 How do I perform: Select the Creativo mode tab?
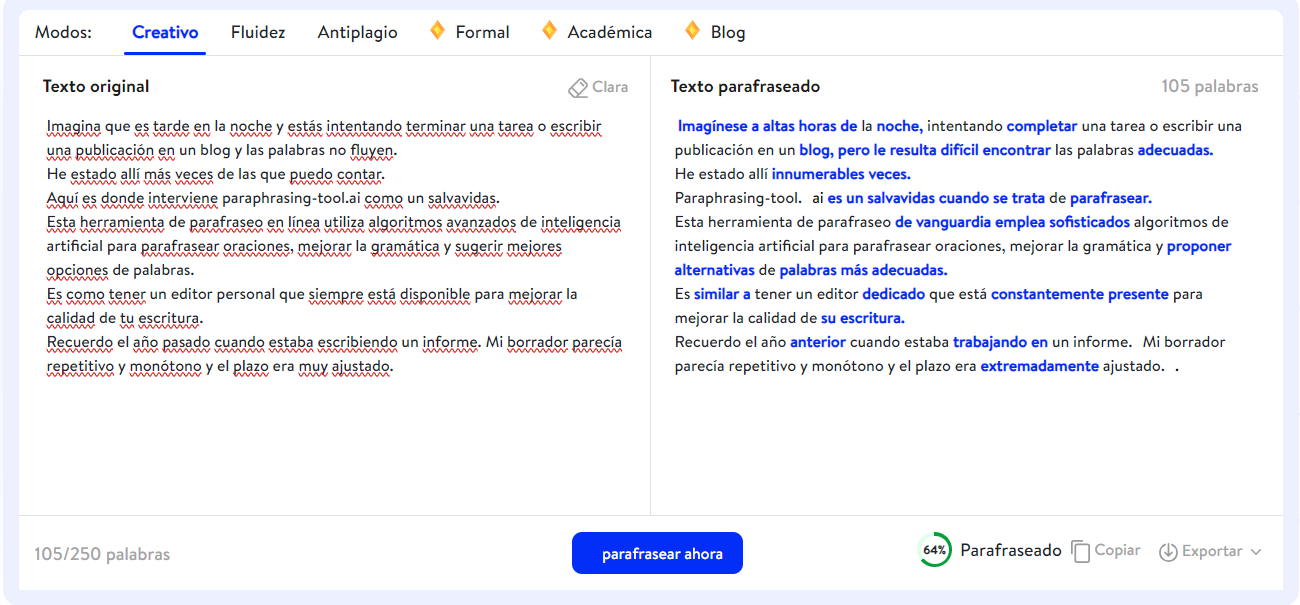(165, 32)
